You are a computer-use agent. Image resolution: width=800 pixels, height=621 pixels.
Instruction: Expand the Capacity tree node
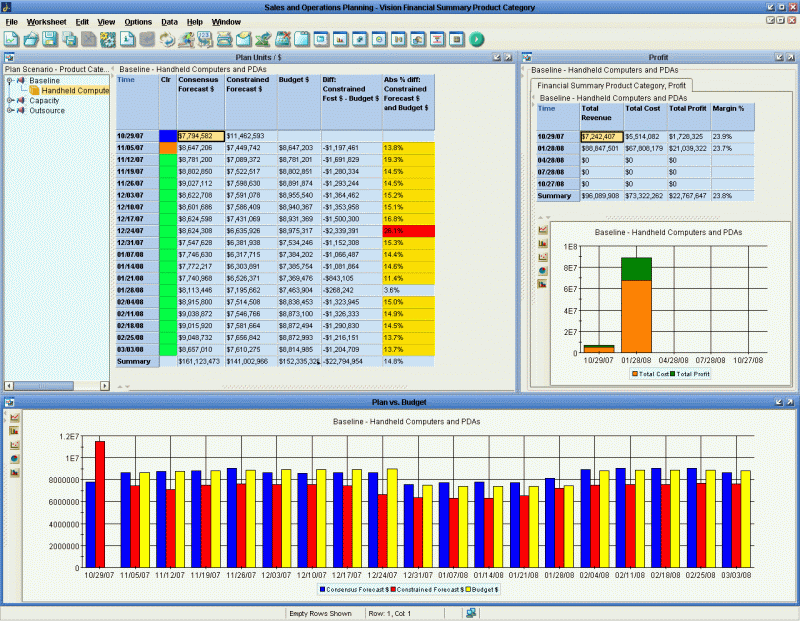[x=9, y=101]
